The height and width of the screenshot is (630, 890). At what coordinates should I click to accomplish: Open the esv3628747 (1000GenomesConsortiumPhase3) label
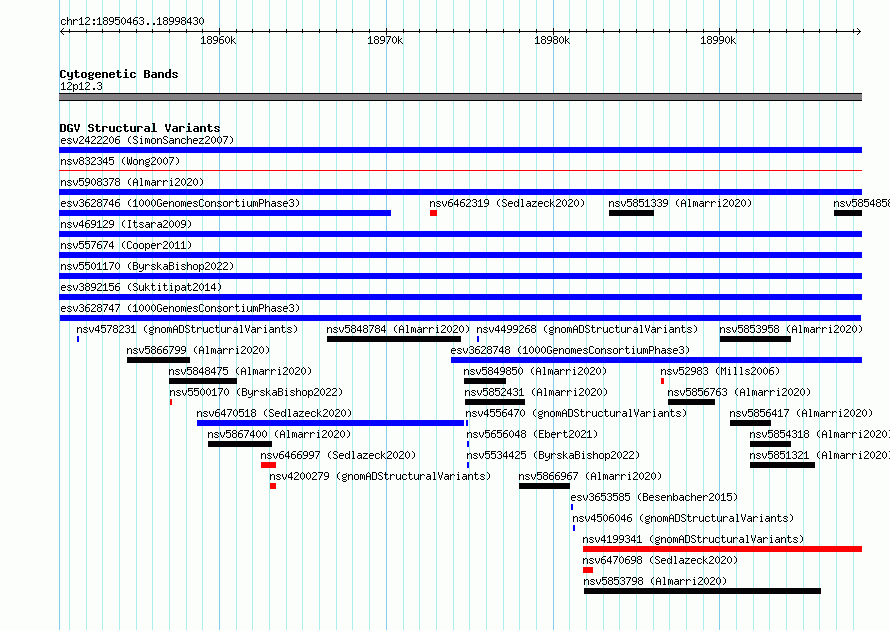point(180,308)
